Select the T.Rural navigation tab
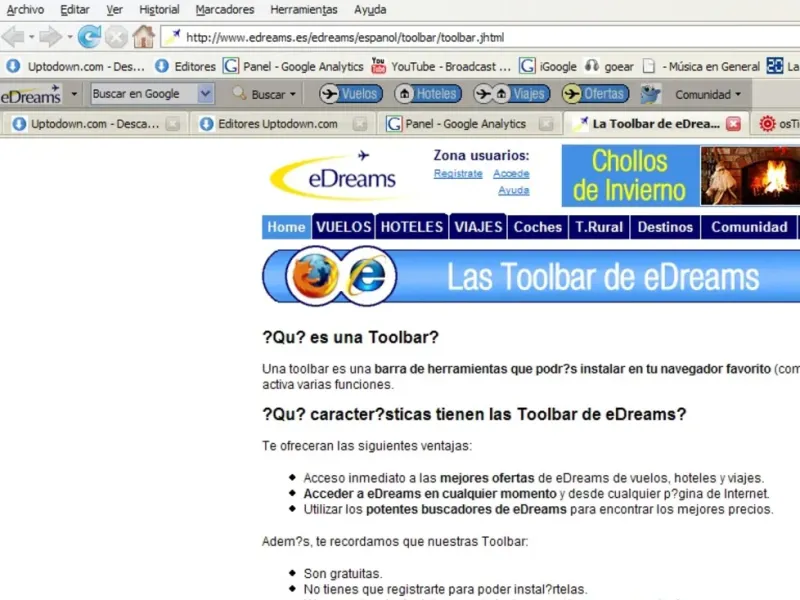The image size is (800, 600). tap(599, 227)
